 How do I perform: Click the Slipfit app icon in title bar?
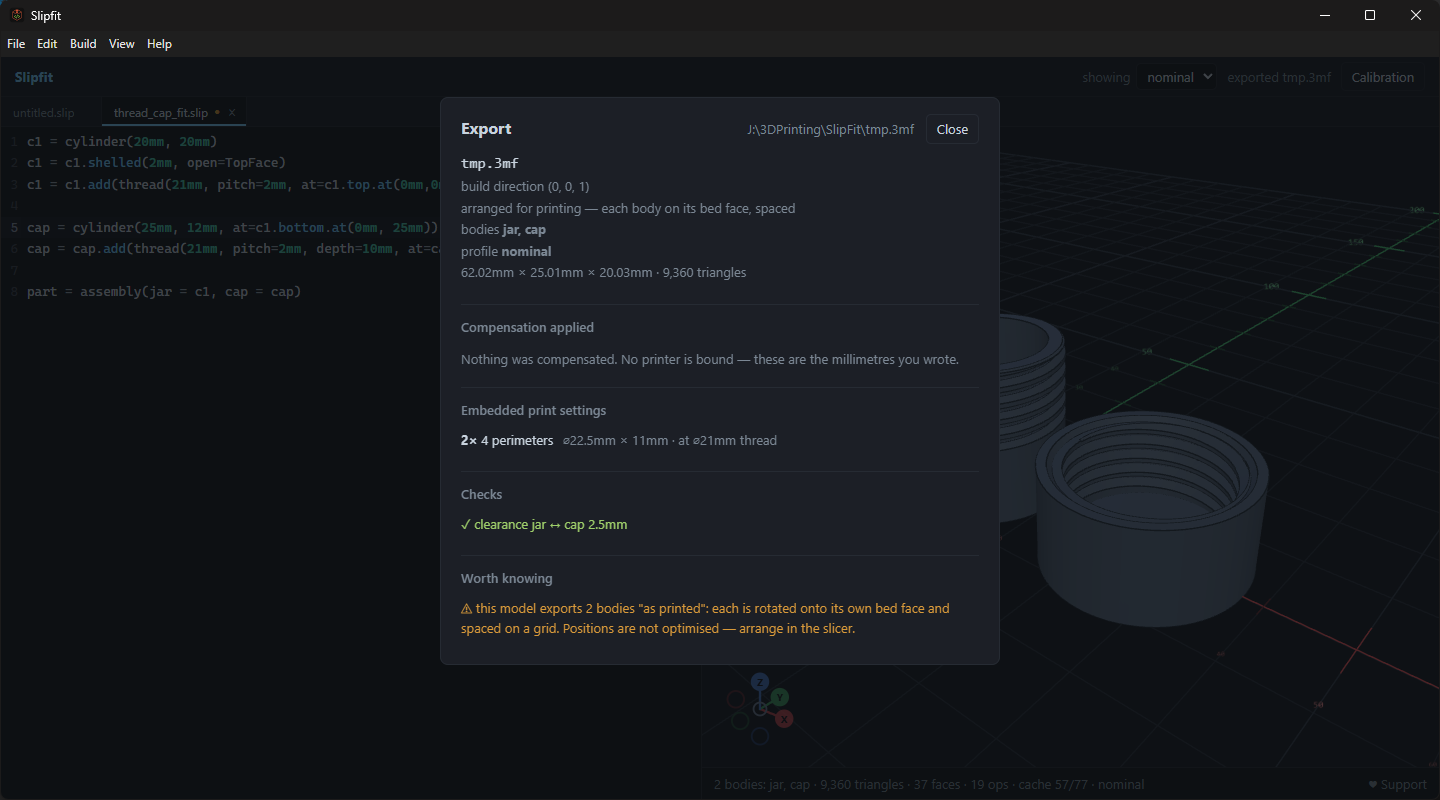pyautogui.click(x=16, y=15)
